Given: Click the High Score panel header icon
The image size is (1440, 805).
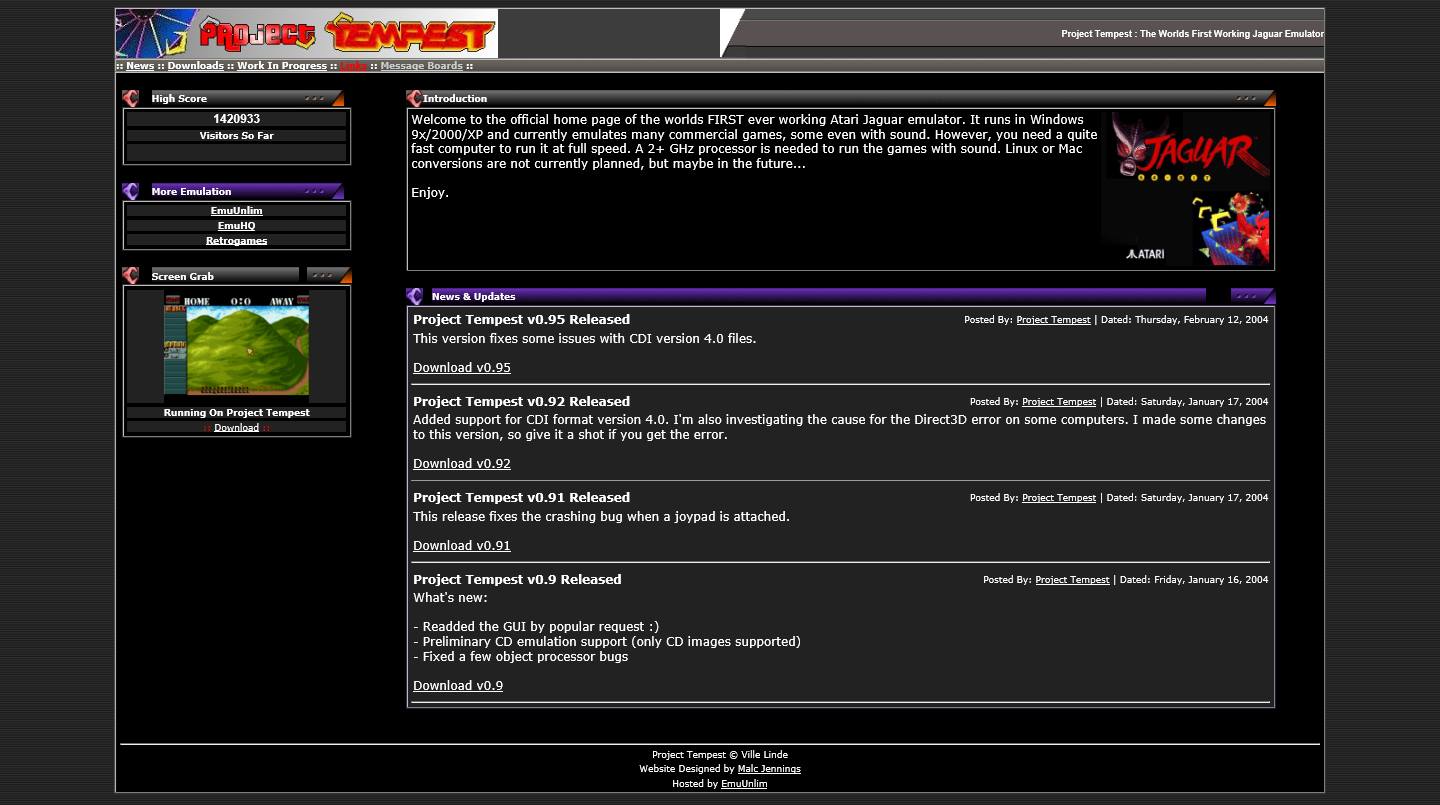Looking at the screenshot, I should click(130, 98).
